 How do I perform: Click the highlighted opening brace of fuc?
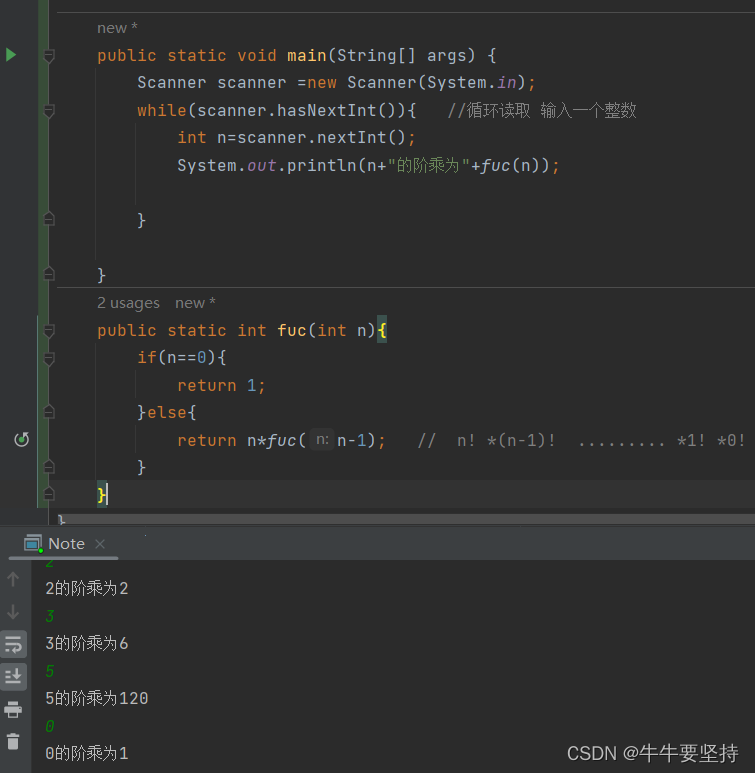[382, 330]
